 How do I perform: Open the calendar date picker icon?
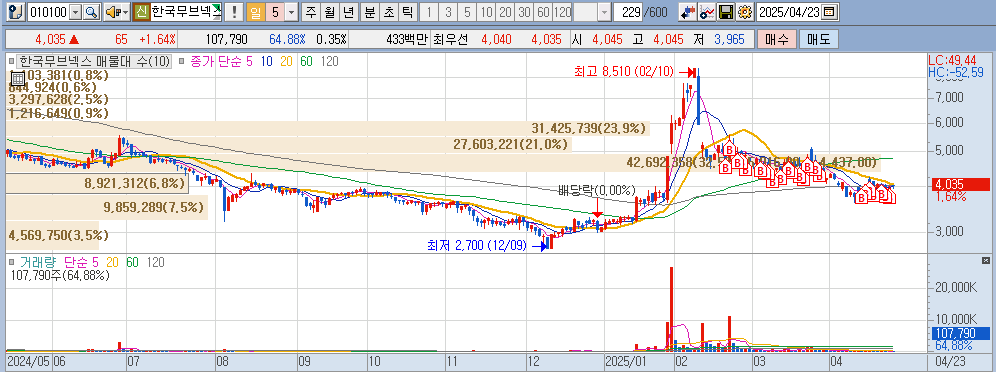[x=828, y=11]
